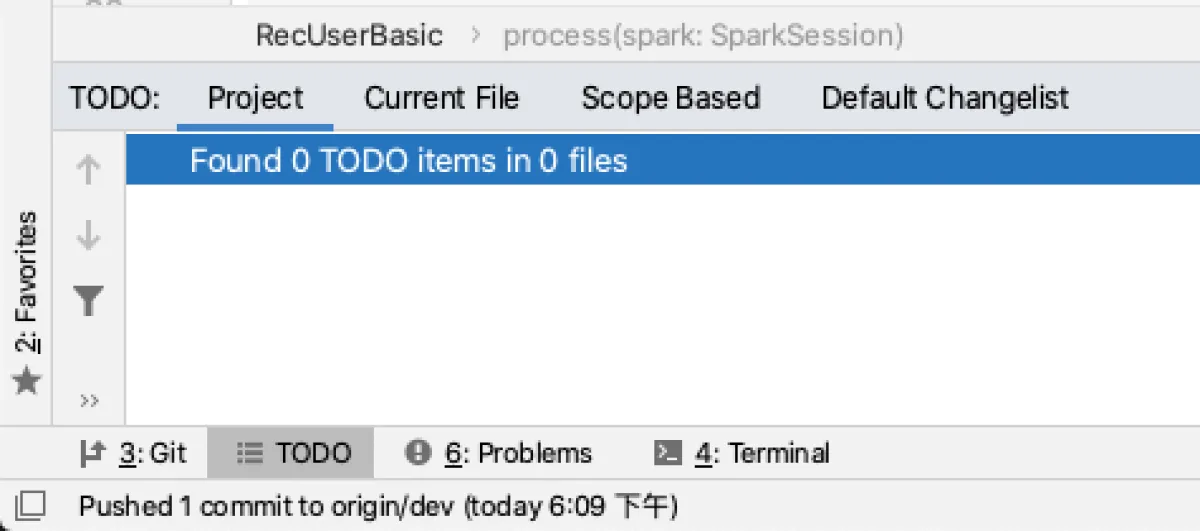Click the RecUserBasic breadcrumb
The height and width of the screenshot is (531, 1200).
(x=349, y=36)
